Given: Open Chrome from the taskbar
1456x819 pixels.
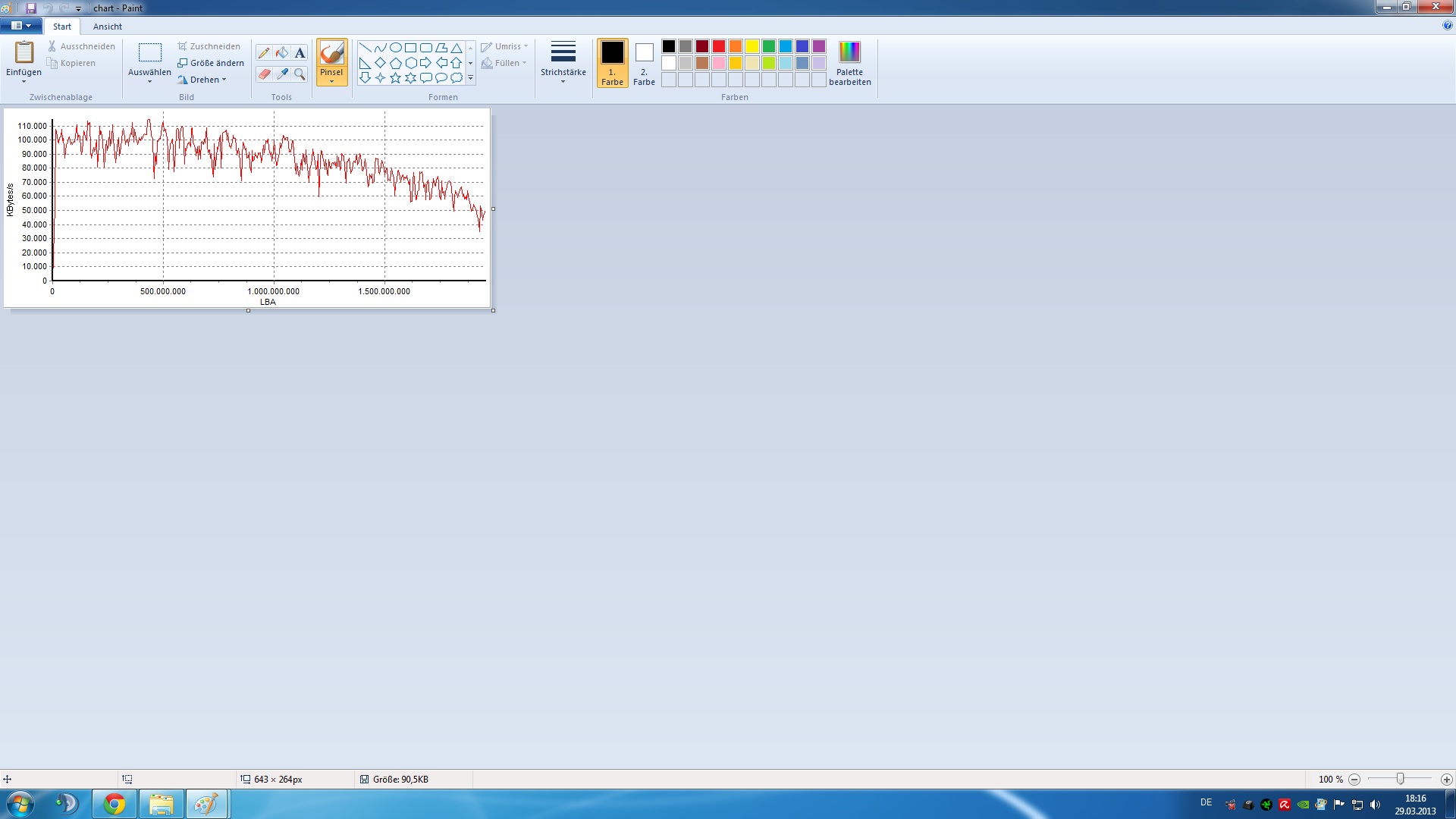Looking at the screenshot, I should coord(115,804).
